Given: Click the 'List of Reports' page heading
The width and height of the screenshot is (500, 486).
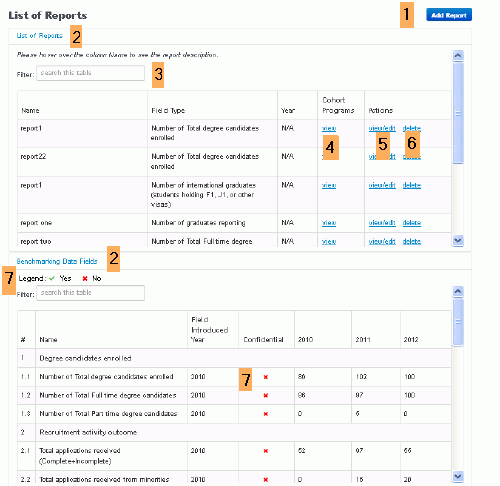Looking at the screenshot, I should click(48, 15).
